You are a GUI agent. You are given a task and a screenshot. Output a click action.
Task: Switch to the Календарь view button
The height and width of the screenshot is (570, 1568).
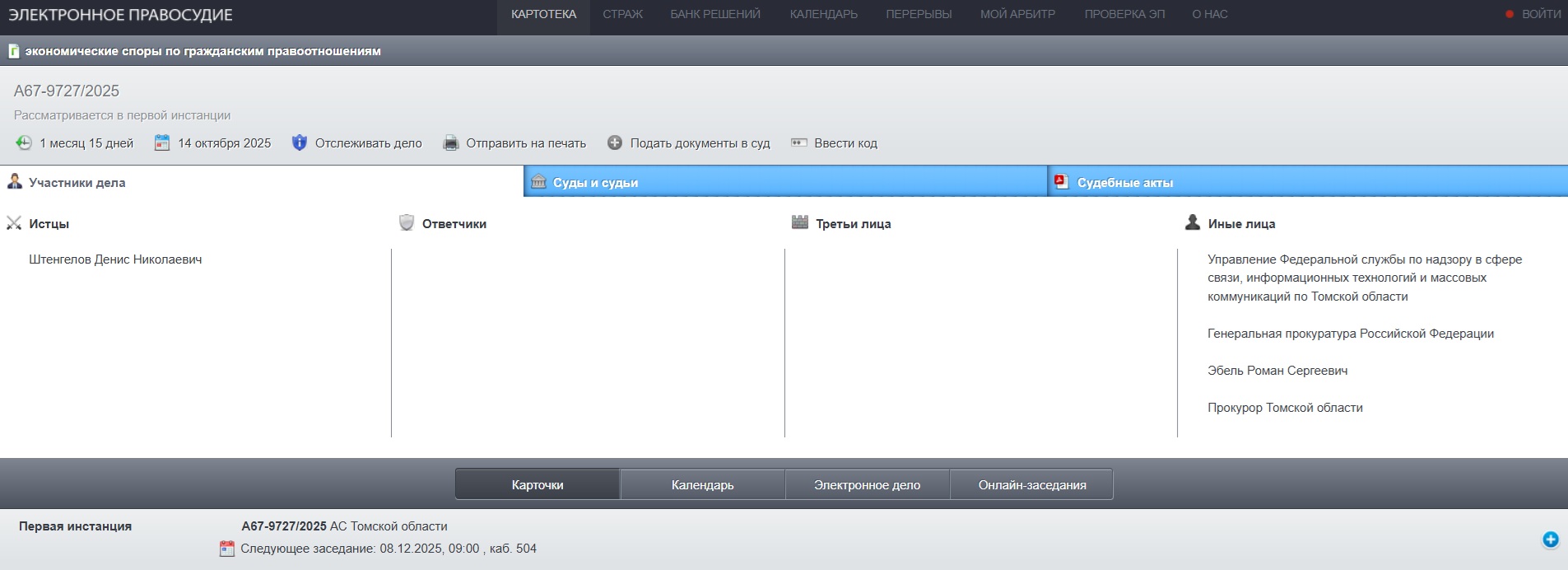point(702,484)
